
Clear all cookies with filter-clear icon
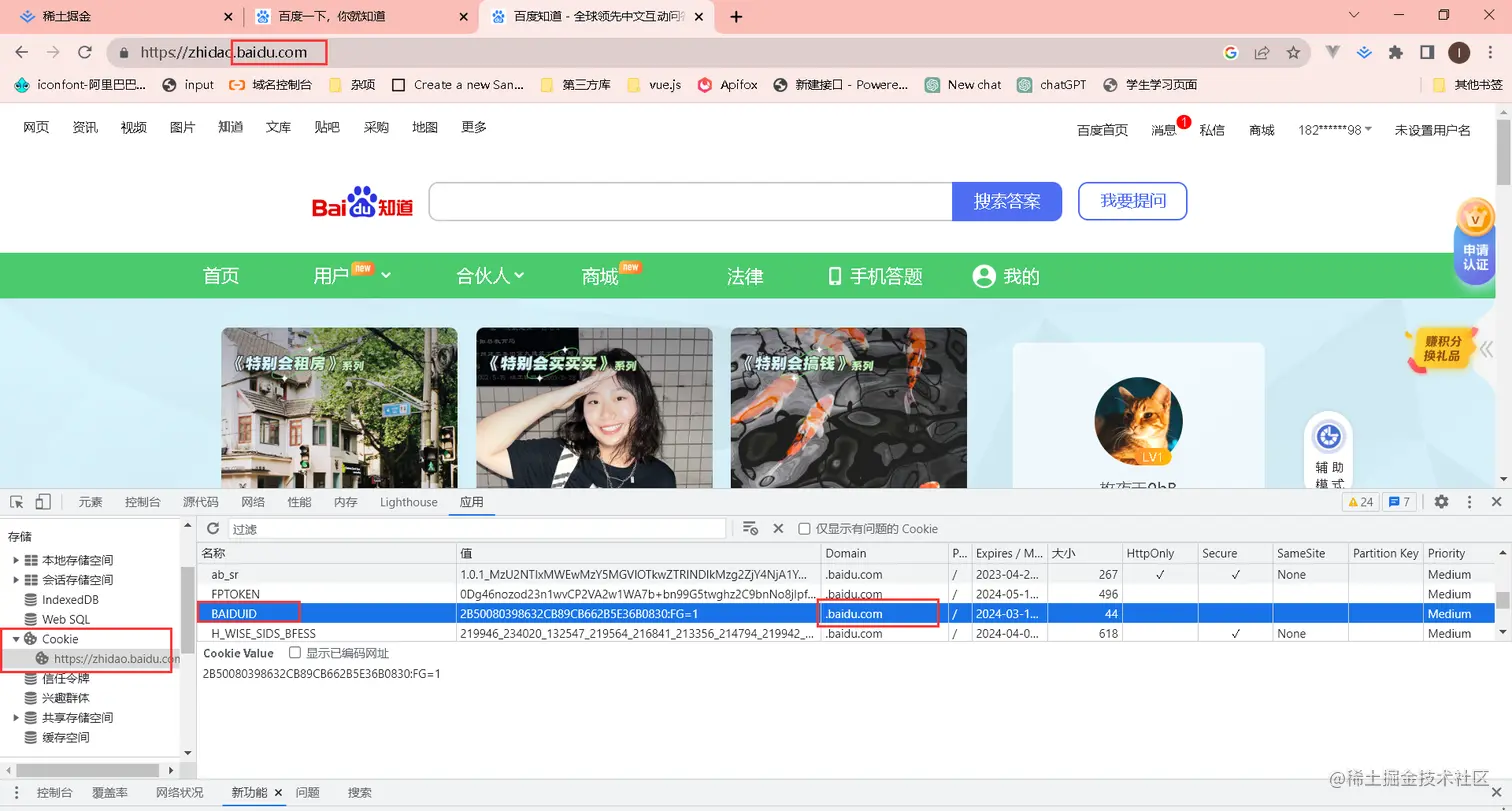[750, 528]
